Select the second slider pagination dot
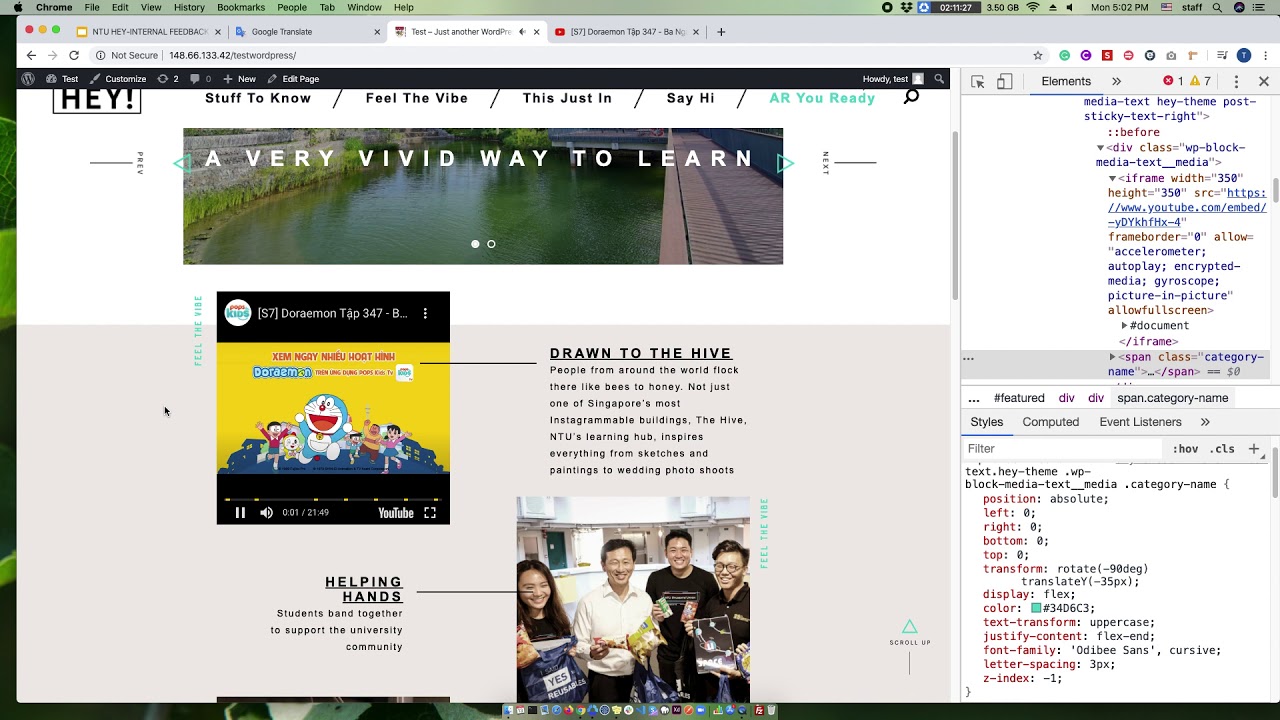This screenshot has height=720, width=1280. point(491,244)
